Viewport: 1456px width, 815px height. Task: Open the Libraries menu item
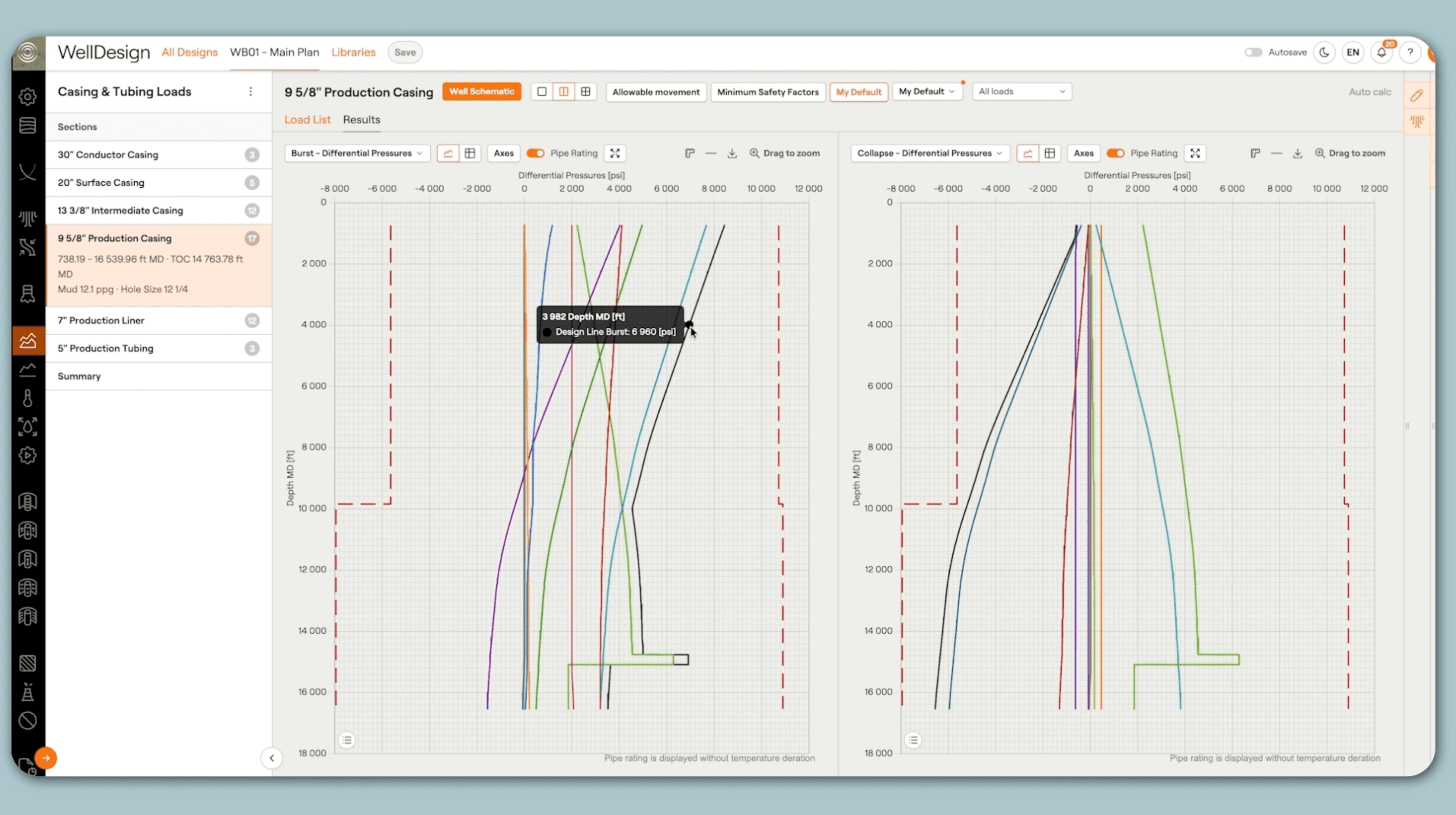pyautogui.click(x=353, y=52)
